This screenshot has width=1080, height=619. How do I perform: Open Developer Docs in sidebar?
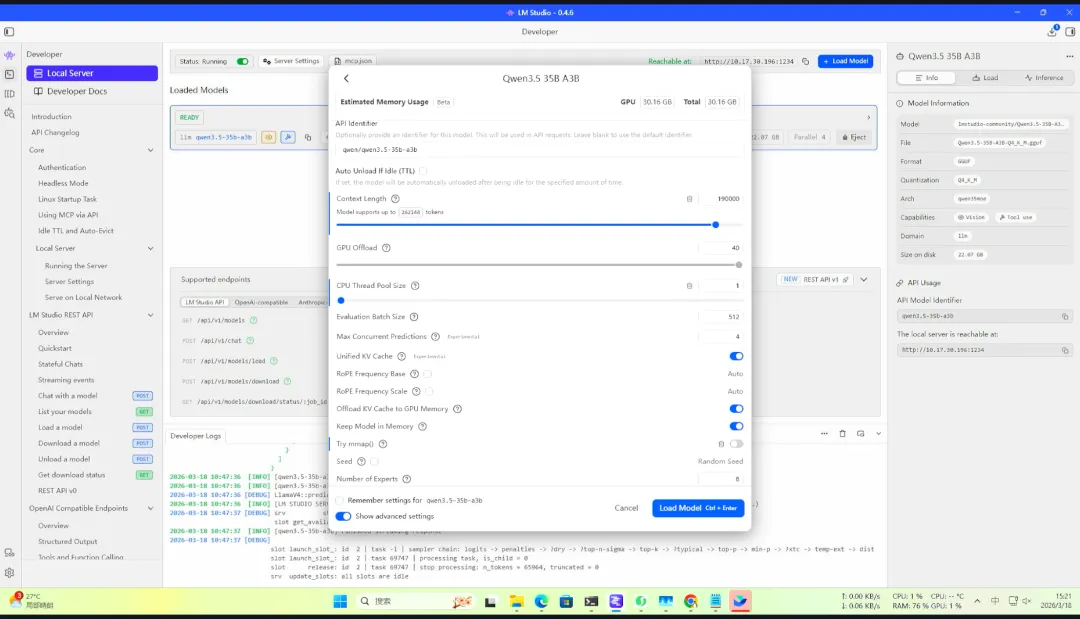[x=77, y=92]
